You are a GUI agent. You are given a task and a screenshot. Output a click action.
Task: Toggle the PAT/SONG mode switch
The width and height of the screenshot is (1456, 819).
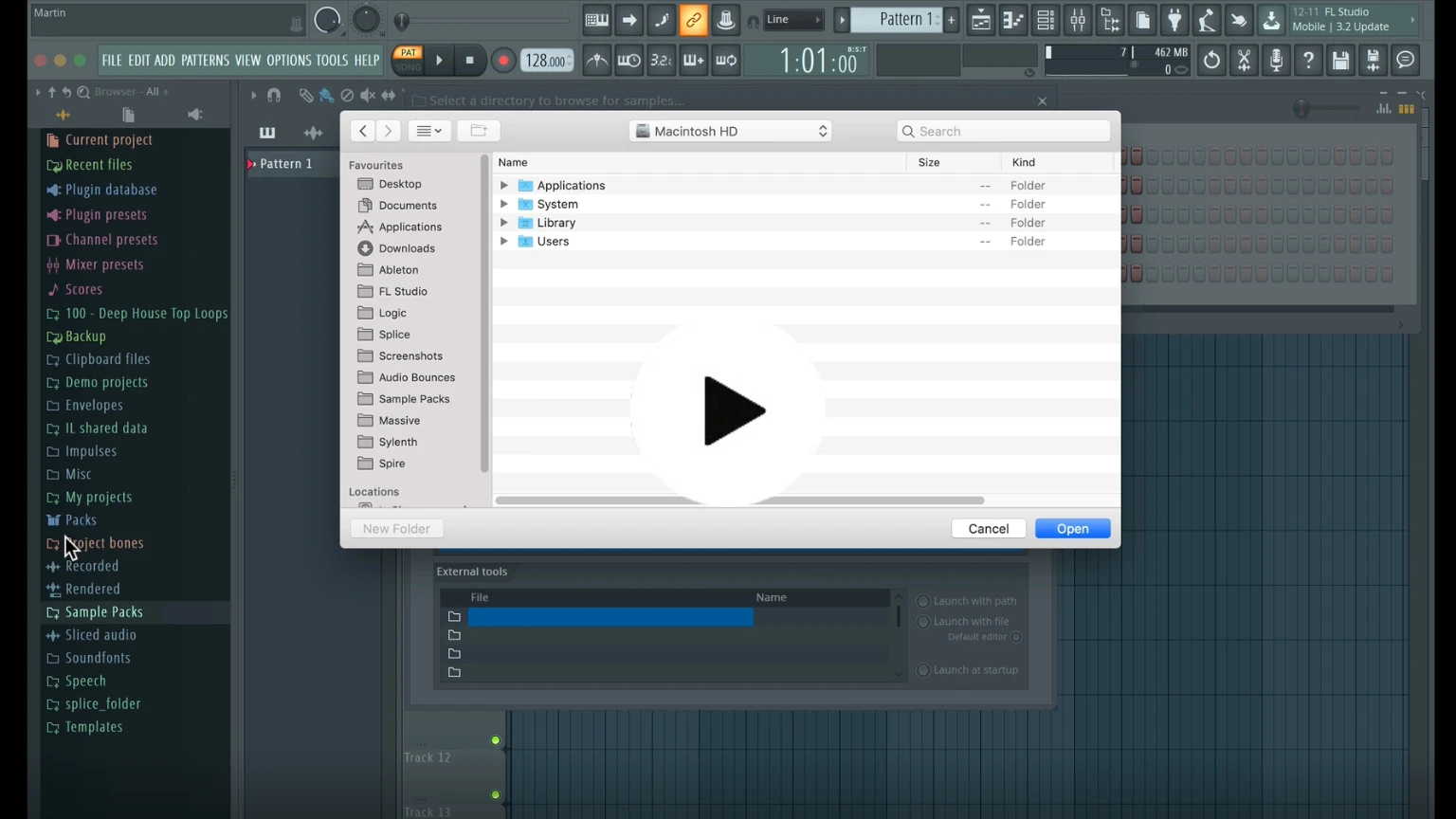408,60
